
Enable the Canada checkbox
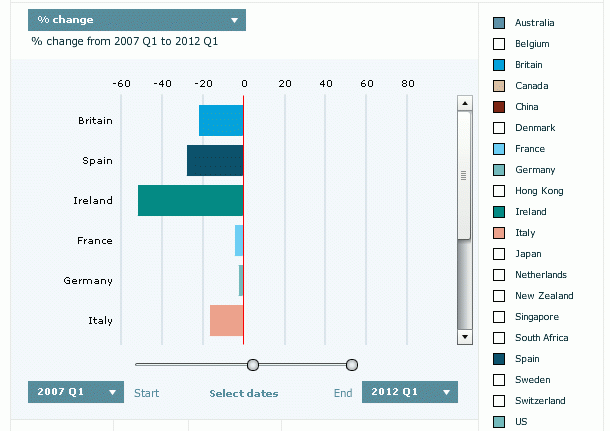tap(499, 86)
